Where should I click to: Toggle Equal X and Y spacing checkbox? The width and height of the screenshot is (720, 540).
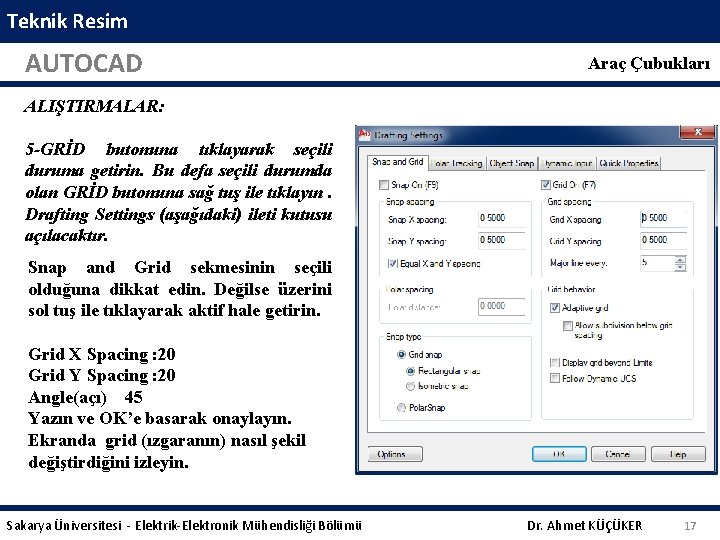tap(393, 264)
